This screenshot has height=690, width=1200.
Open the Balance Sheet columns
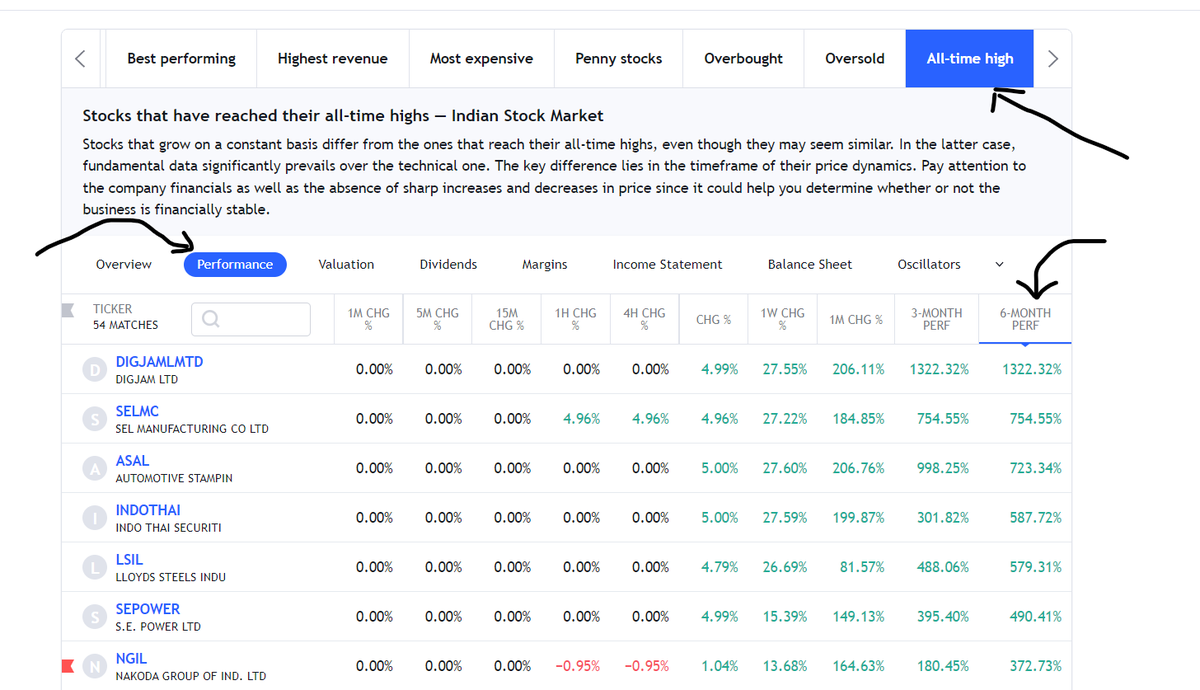pyautogui.click(x=810, y=264)
